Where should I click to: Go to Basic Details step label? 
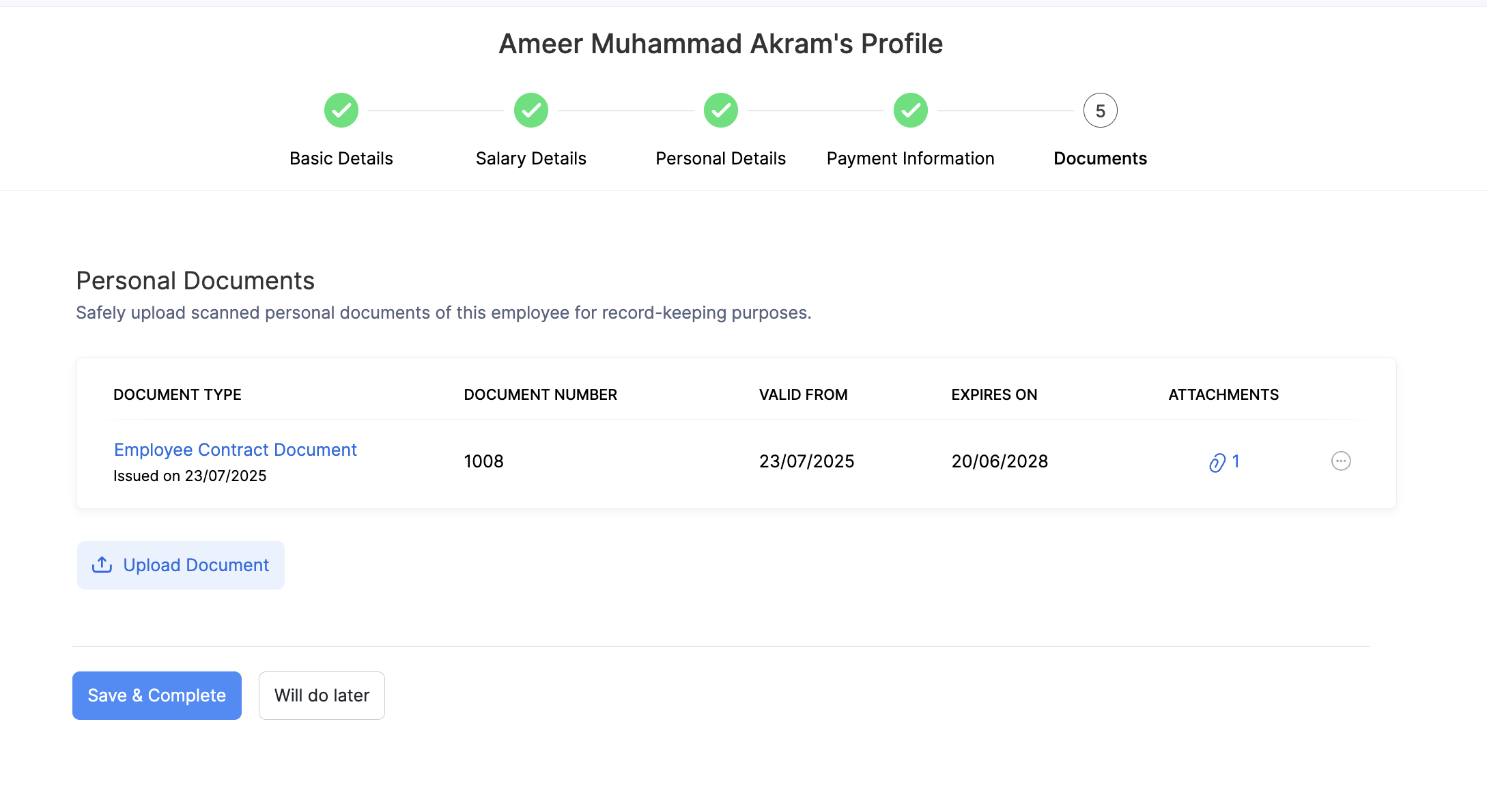click(x=341, y=158)
